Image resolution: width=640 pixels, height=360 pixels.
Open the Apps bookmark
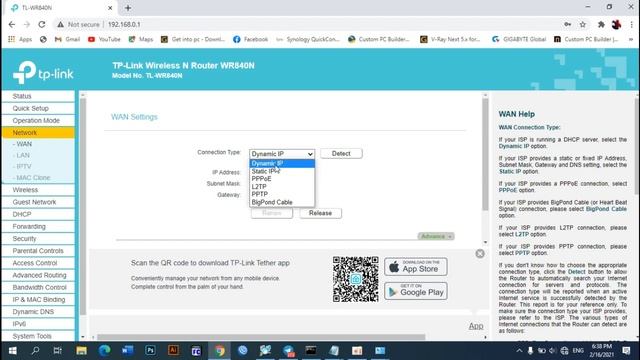click(x=20, y=39)
